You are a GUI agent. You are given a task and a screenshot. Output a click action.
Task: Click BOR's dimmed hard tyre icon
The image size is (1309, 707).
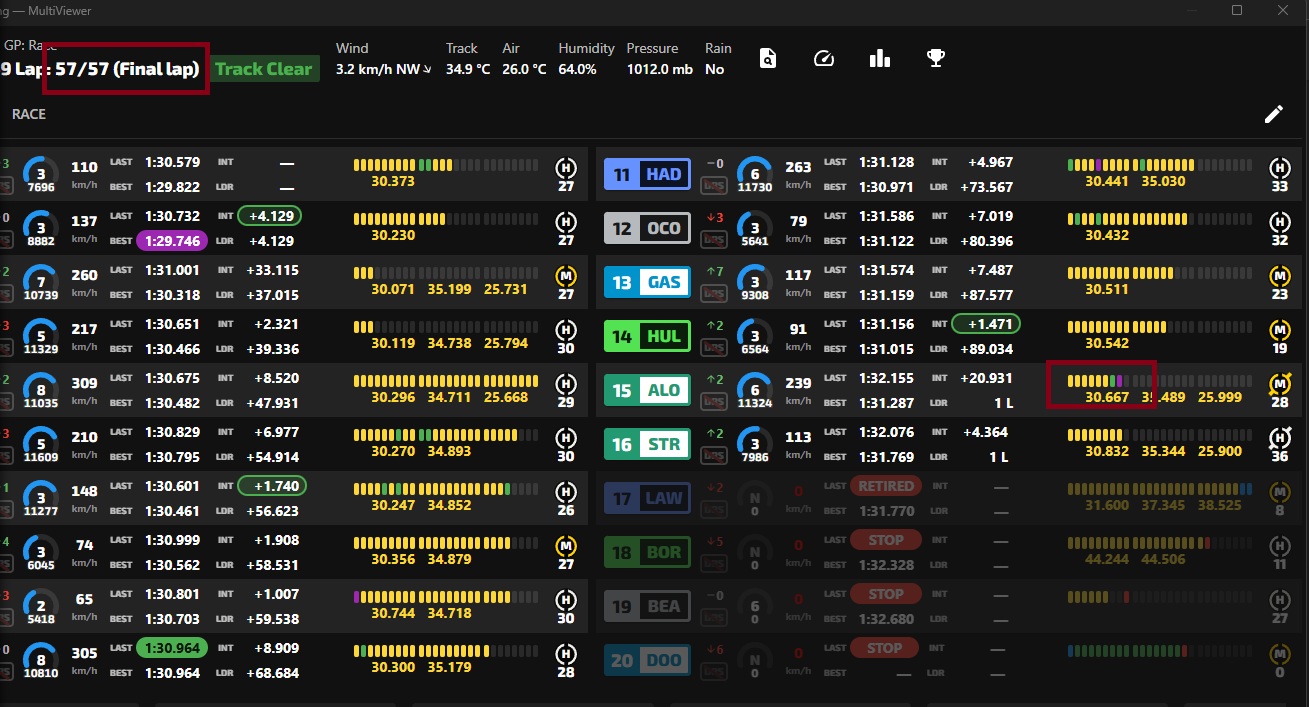click(1280, 546)
